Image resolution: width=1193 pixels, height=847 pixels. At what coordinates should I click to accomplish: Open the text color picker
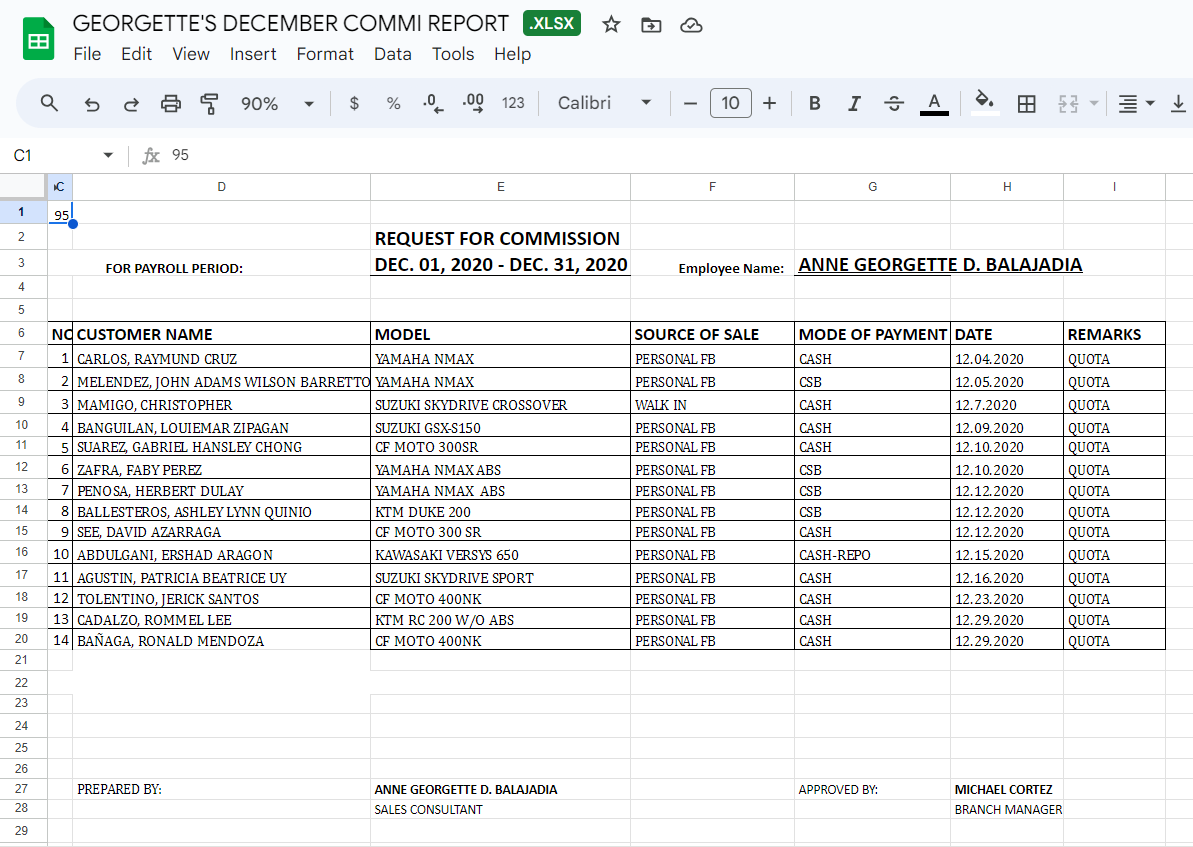coord(934,103)
